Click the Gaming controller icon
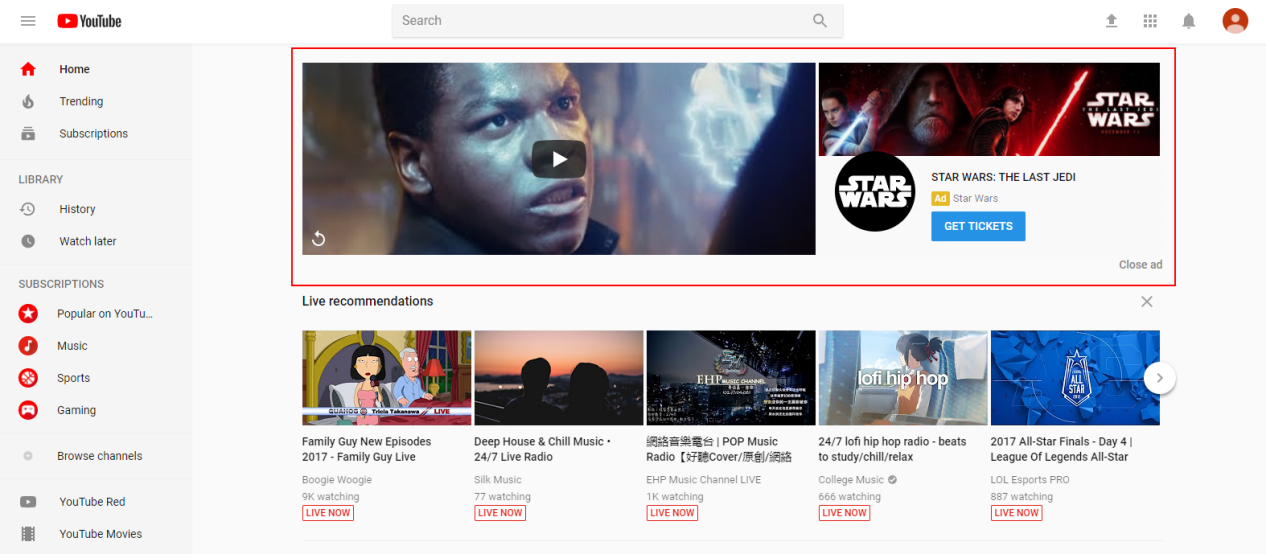The width and height of the screenshot is (1266, 554). click(28, 409)
